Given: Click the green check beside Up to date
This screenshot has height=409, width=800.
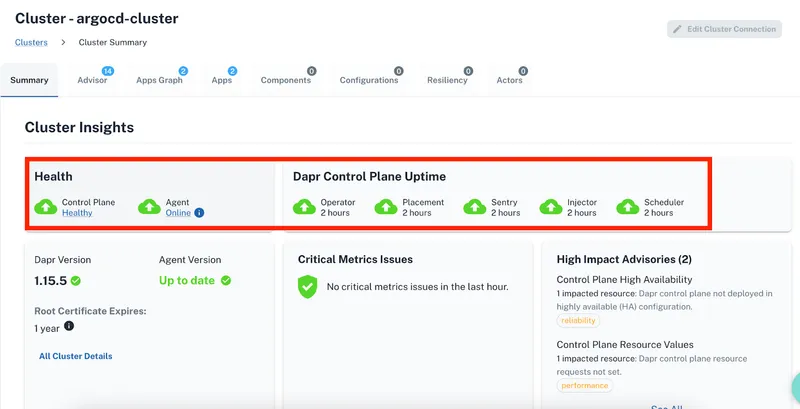Looking at the screenshot, I should click(226, 281).
